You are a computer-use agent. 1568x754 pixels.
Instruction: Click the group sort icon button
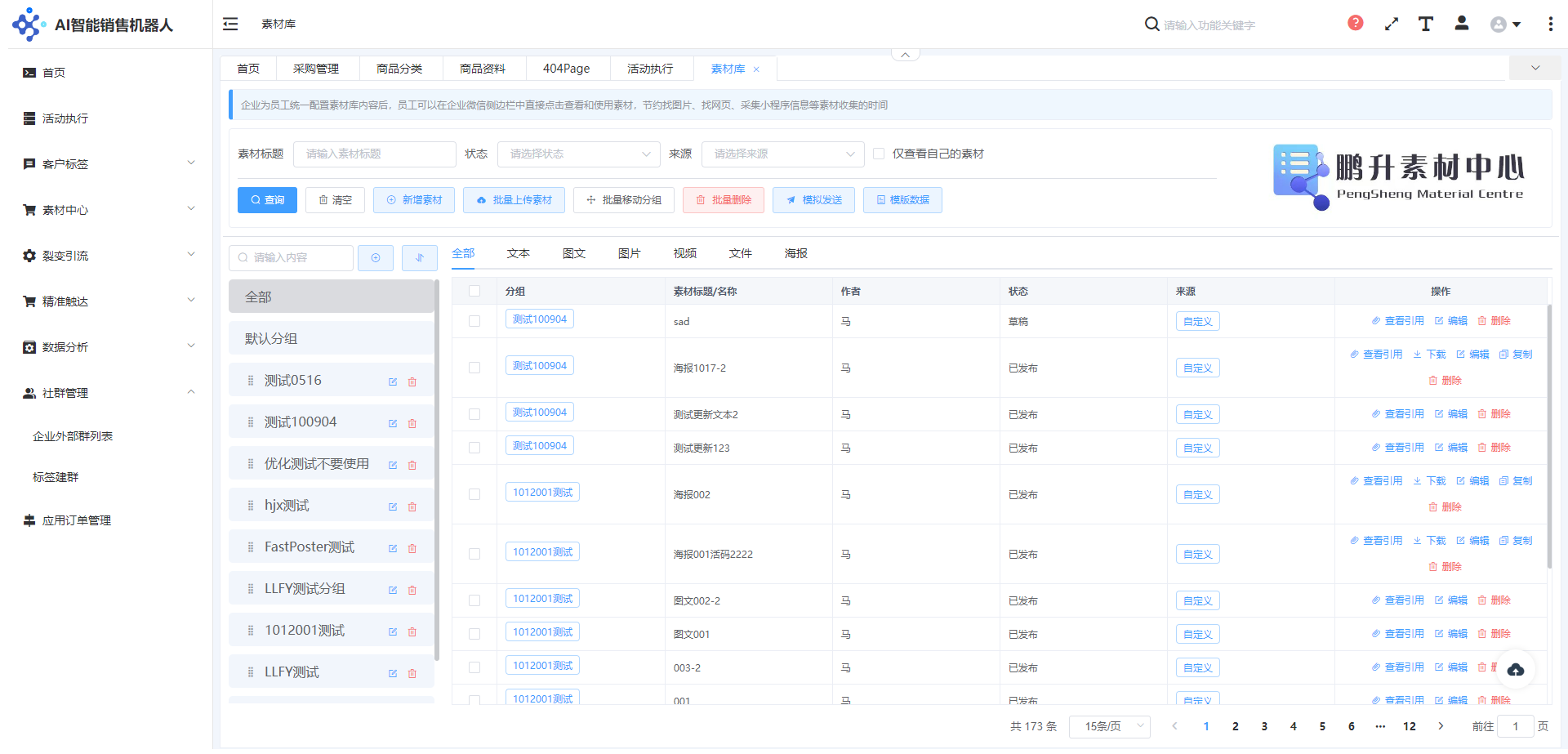click(x=420, y=258)
